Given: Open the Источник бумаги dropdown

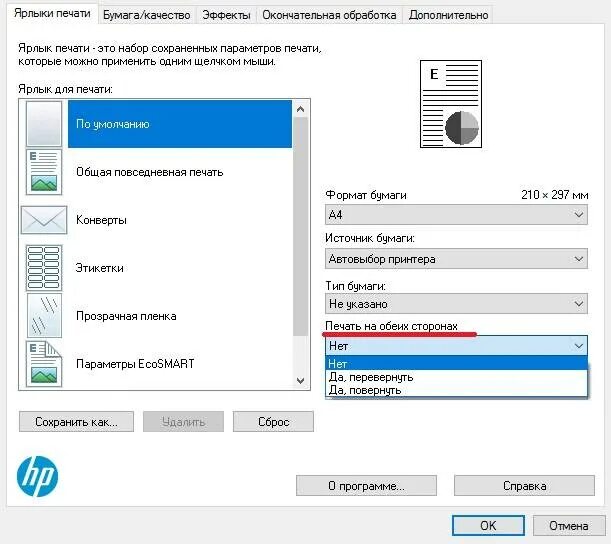Looking at the screenshot, I should pyautogui.click(x=456, y=259).
